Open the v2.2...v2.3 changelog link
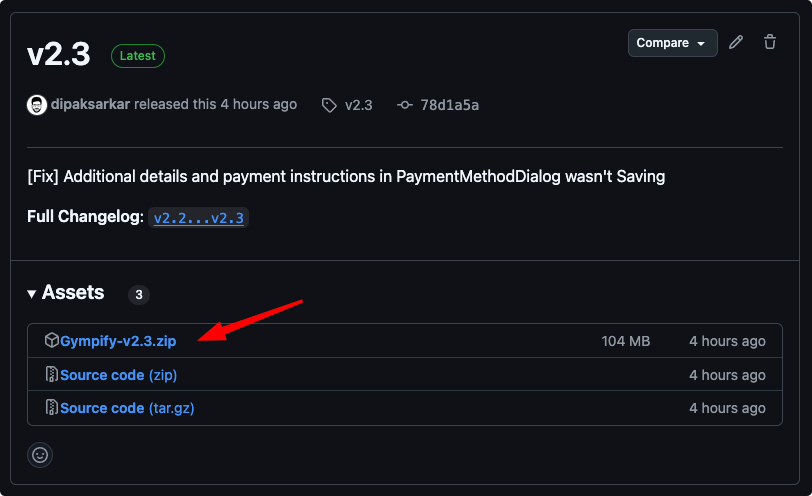 198,218
